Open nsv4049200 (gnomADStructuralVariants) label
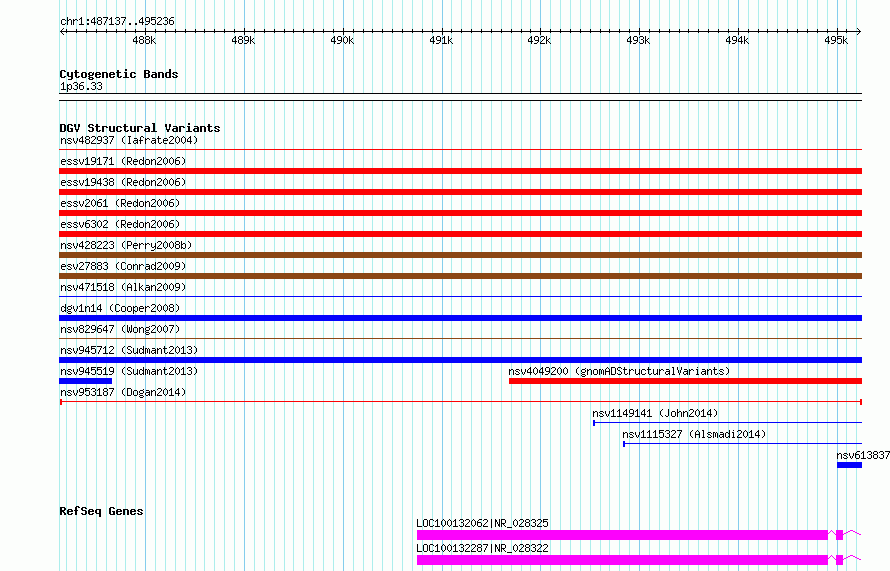Screen dimensions: 890x571 [619, 371]
